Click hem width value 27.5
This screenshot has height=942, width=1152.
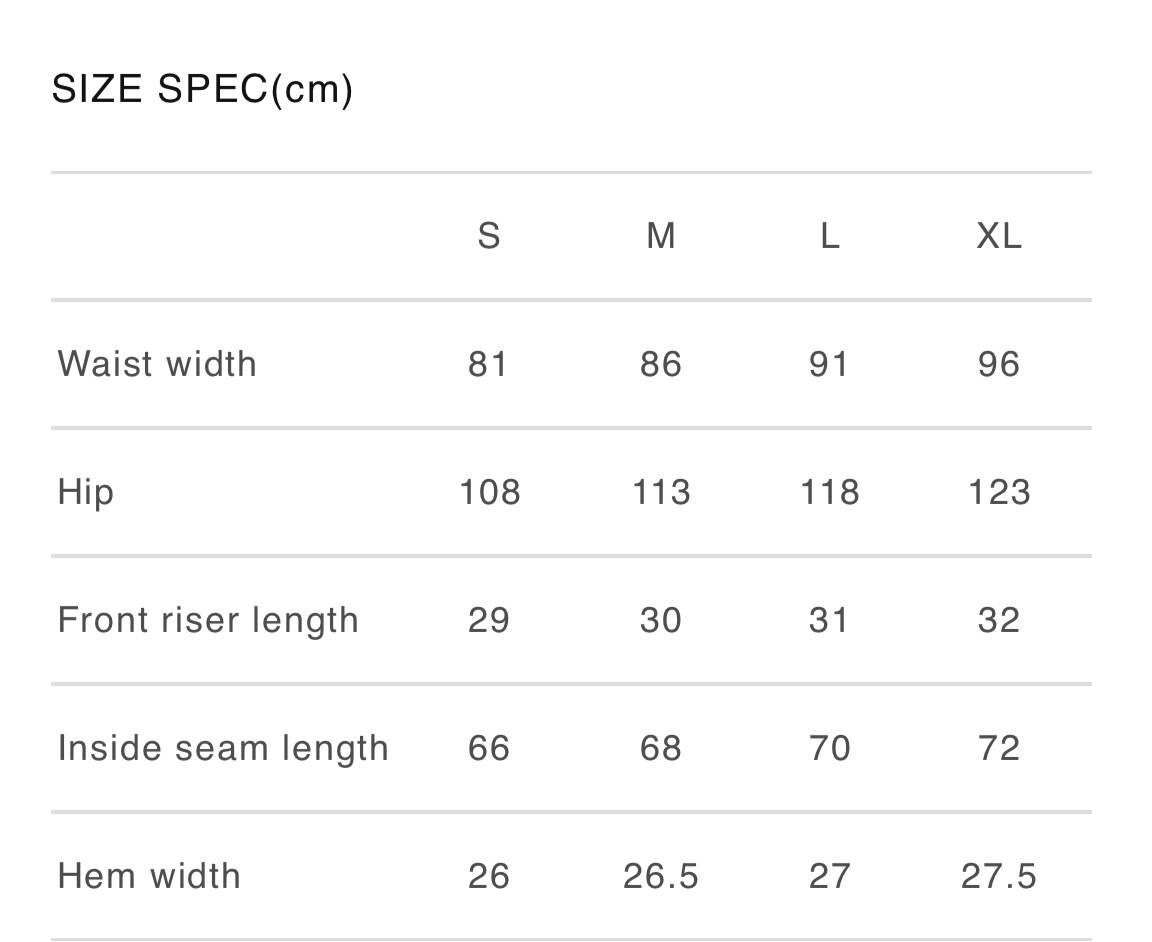[x=999, y=876]
